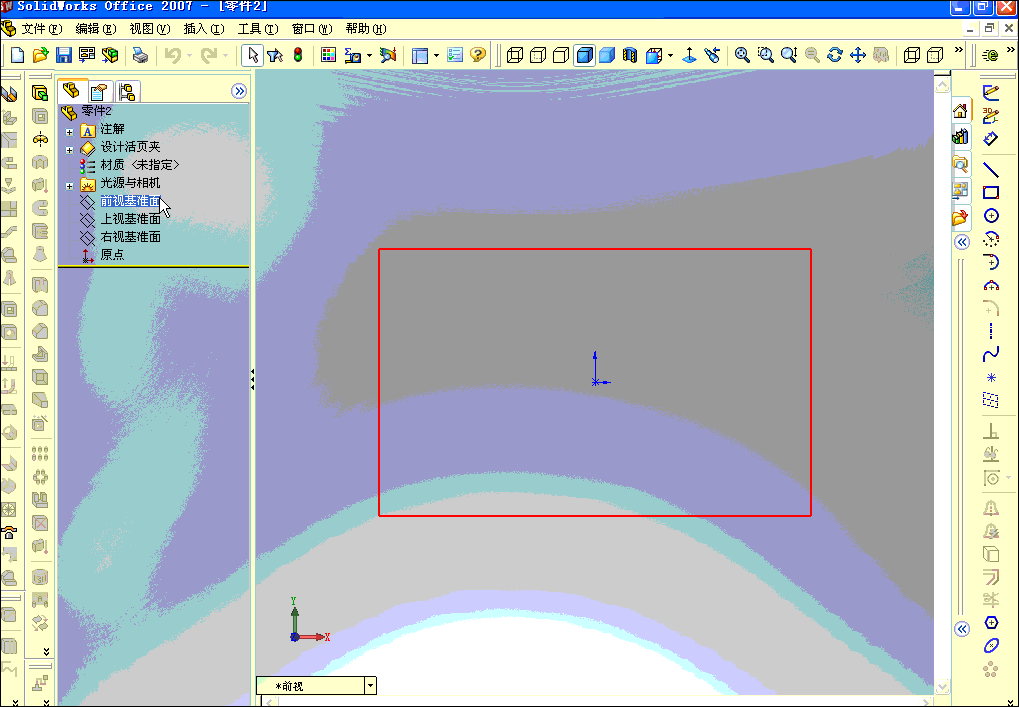
Task: Select the Centerline sketch tool
Action: (990, 331)
